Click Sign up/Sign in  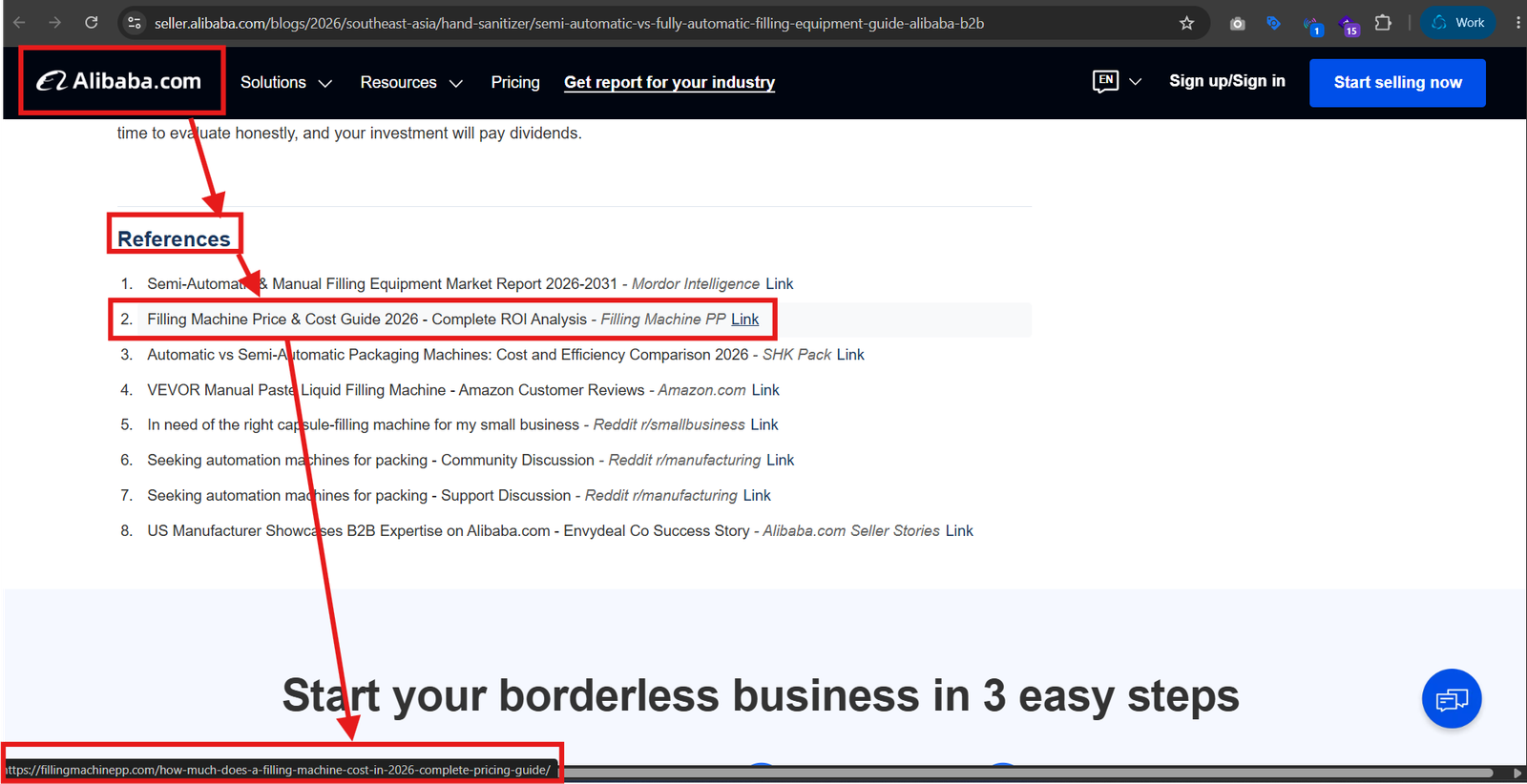[x=1227, y=81]
